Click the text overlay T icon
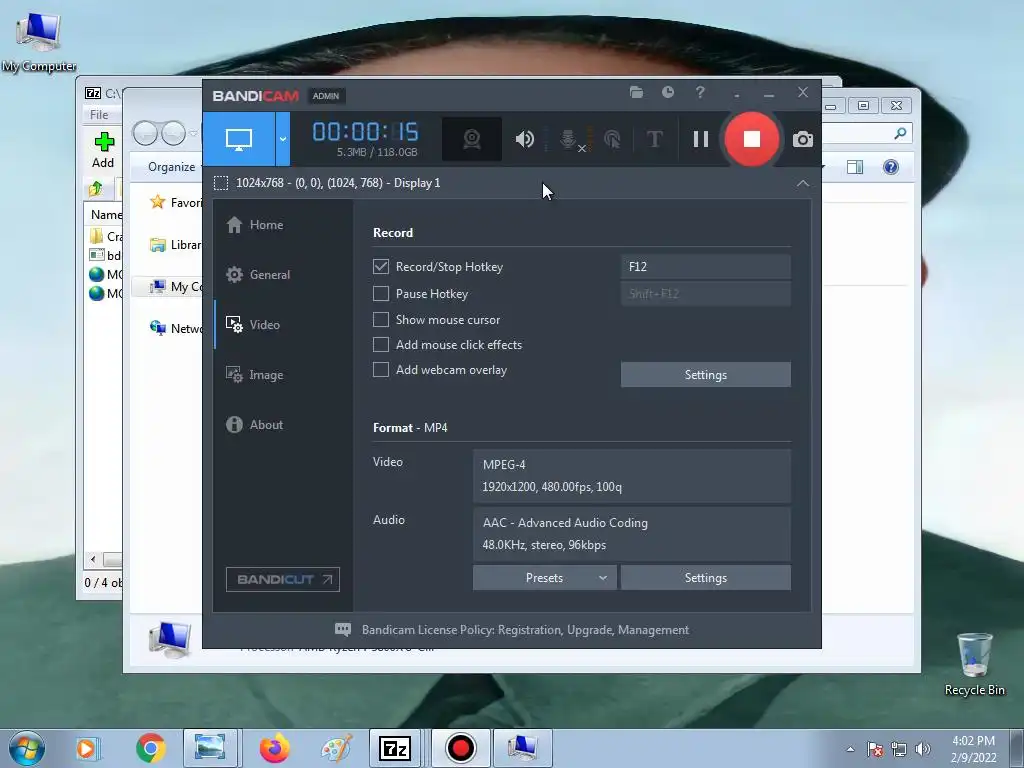The width and height of the screenshot is (1024, 768). click(654, 138)
